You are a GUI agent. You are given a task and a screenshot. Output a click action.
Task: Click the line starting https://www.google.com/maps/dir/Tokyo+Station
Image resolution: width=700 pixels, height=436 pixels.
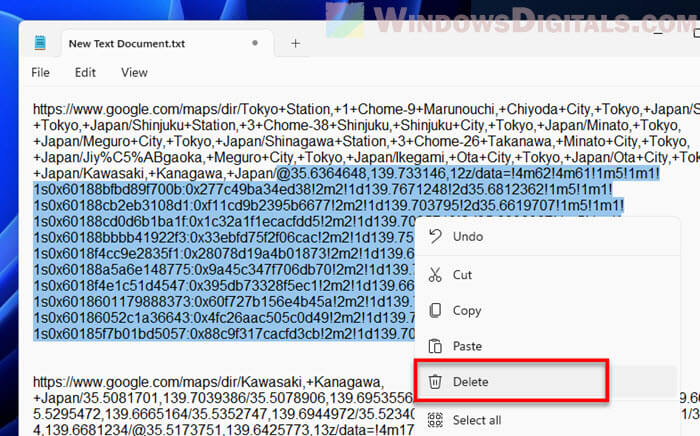[x=366, y=109]
